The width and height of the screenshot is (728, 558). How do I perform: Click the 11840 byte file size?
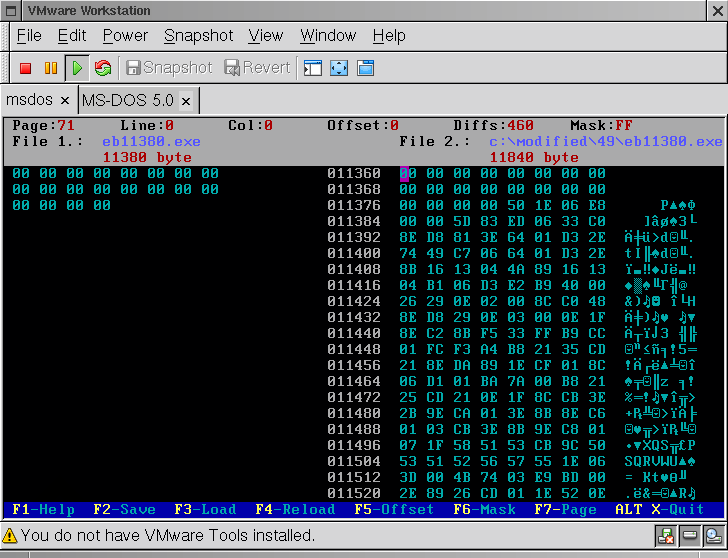pyautogui.click(x=534, y=157)
